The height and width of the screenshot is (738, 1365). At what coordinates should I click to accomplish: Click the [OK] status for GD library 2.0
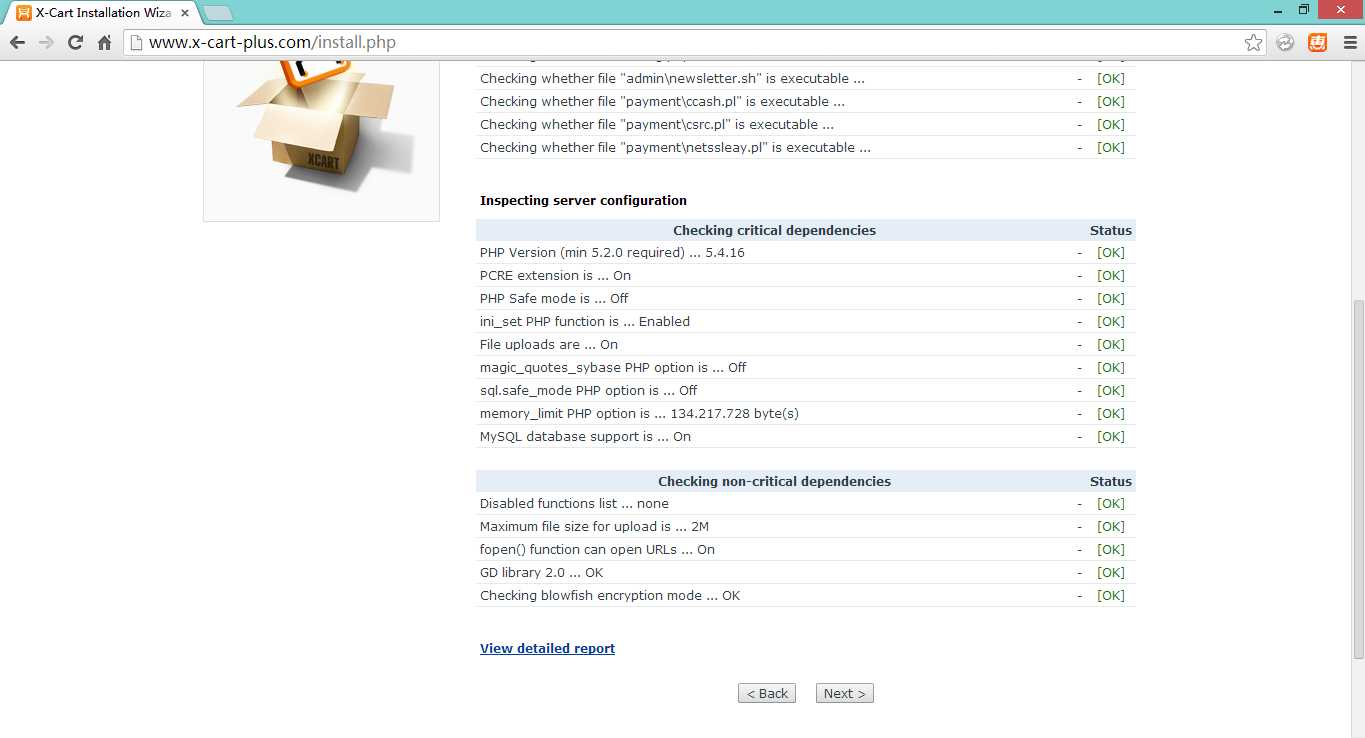1111,573
